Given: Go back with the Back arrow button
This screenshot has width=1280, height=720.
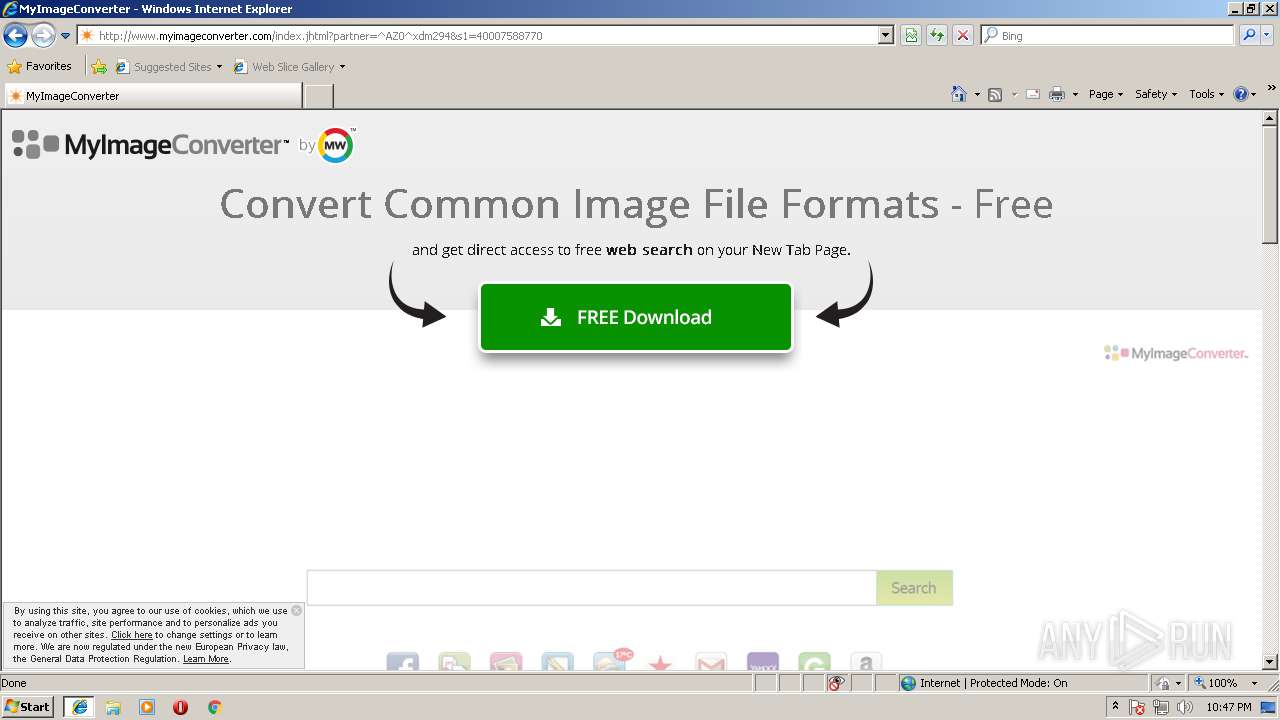Looking at the screenshot, I should pyautogui.click(x=15, y=36).
